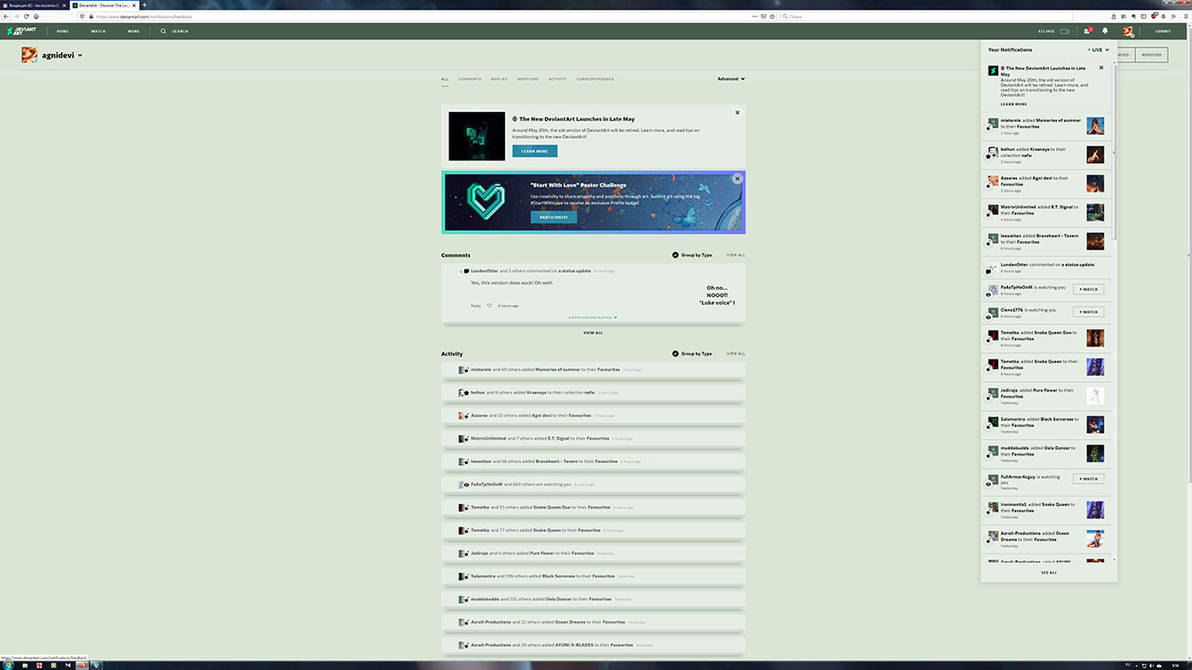Open the Salamantra Black Sorceress activity row

tap(593, 576)
